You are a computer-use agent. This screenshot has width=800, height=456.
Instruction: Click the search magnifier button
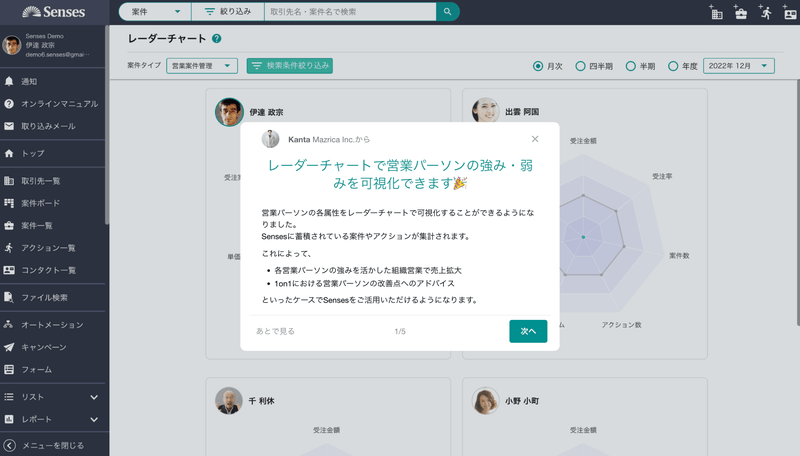point(447,12)
